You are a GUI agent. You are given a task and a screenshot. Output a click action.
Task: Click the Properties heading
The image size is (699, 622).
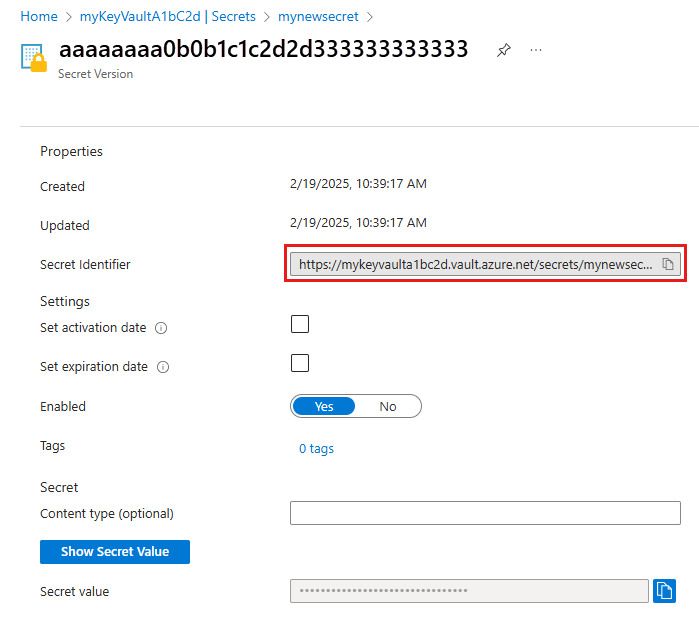click(71, 152)
